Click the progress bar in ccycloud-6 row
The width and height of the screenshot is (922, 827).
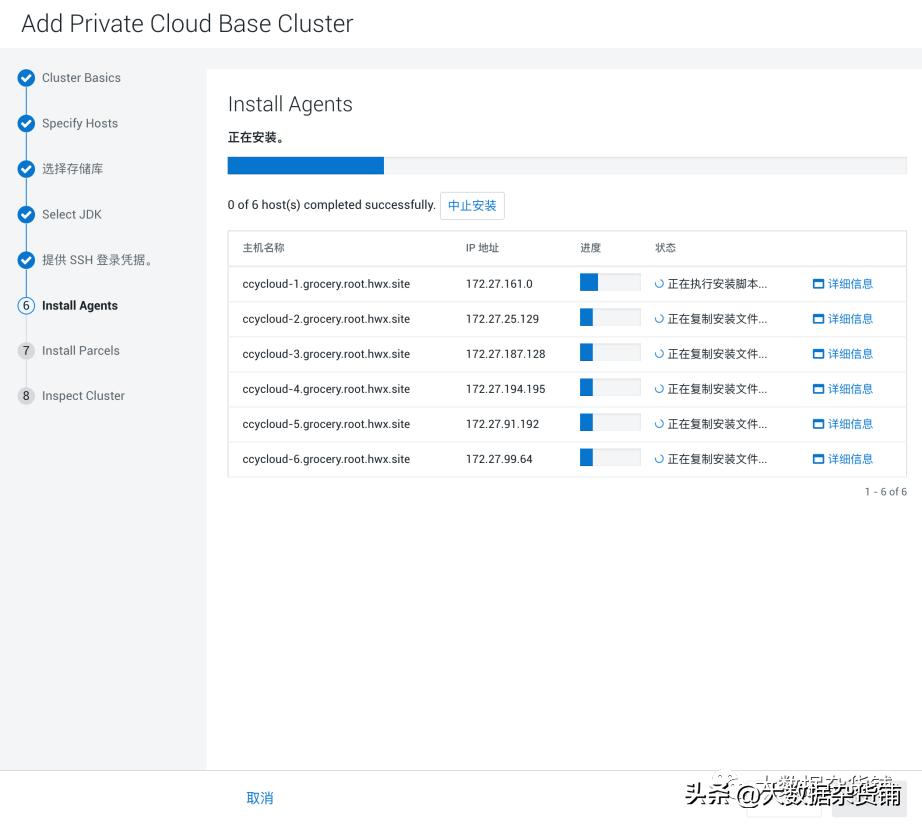tap(609, 459)
